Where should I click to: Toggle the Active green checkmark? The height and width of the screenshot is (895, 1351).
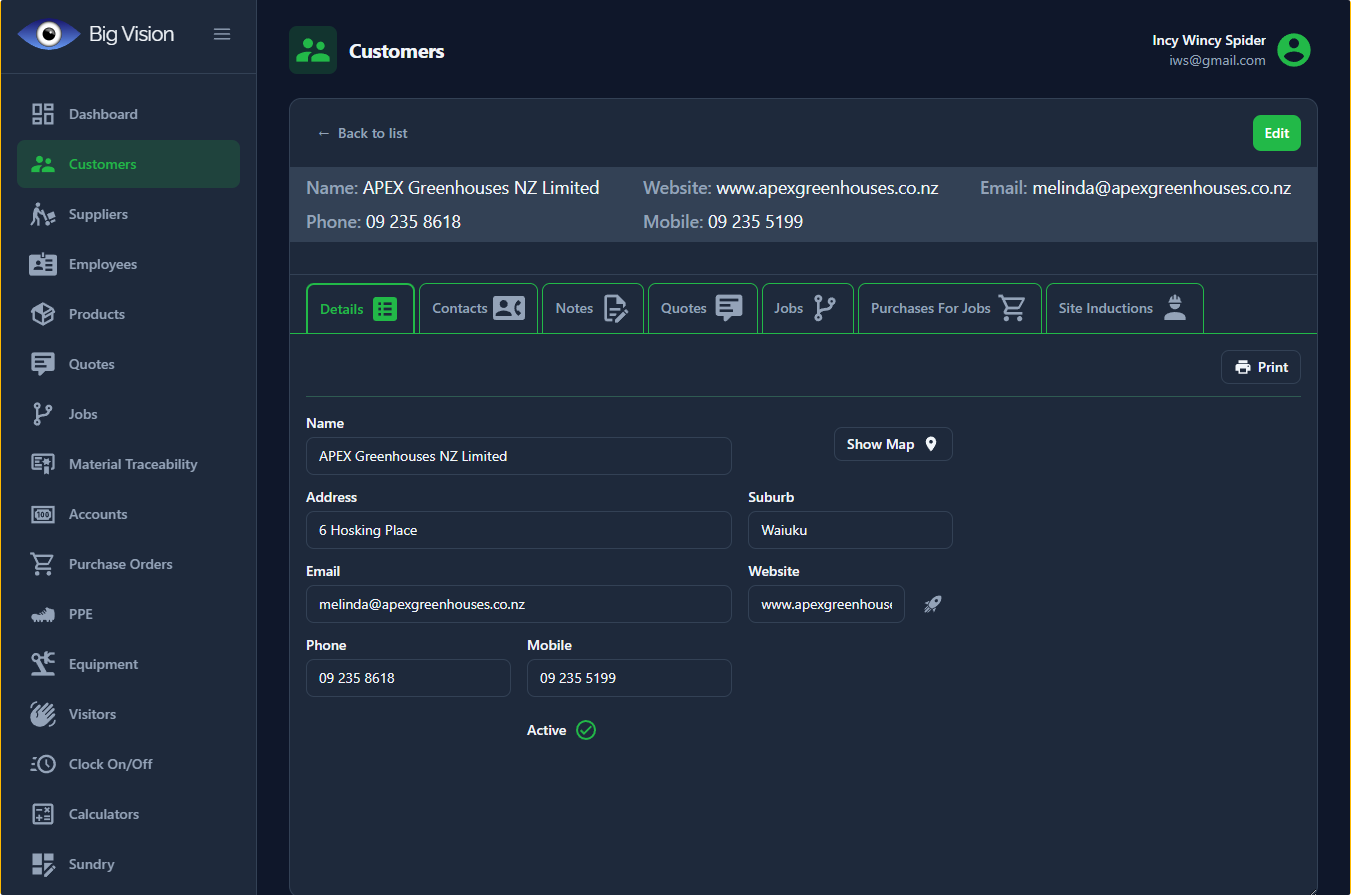(586, 730)
